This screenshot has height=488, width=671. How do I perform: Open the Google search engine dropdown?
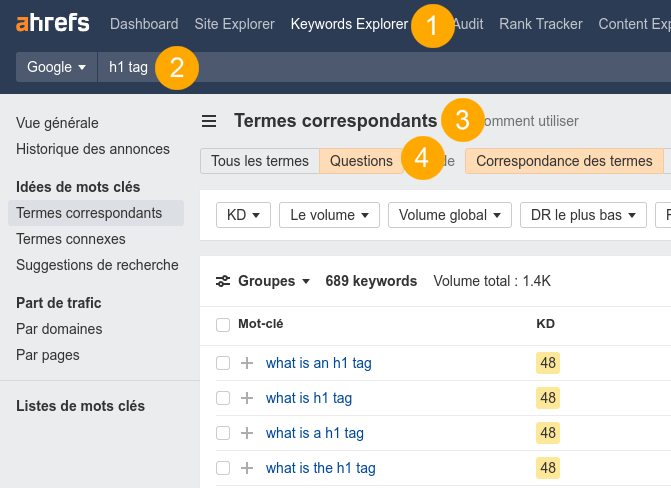point(56,67)
